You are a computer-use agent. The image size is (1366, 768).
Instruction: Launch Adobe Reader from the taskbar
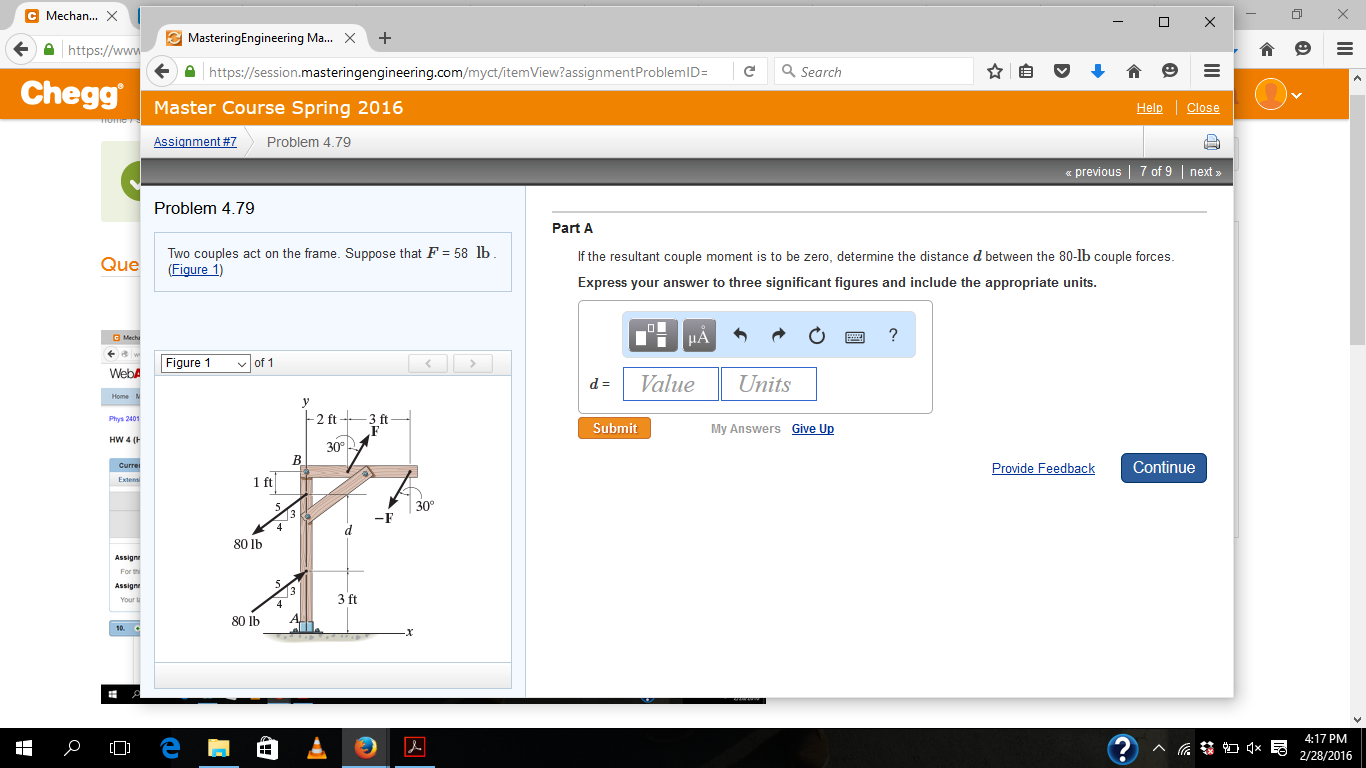click(417, 747)
